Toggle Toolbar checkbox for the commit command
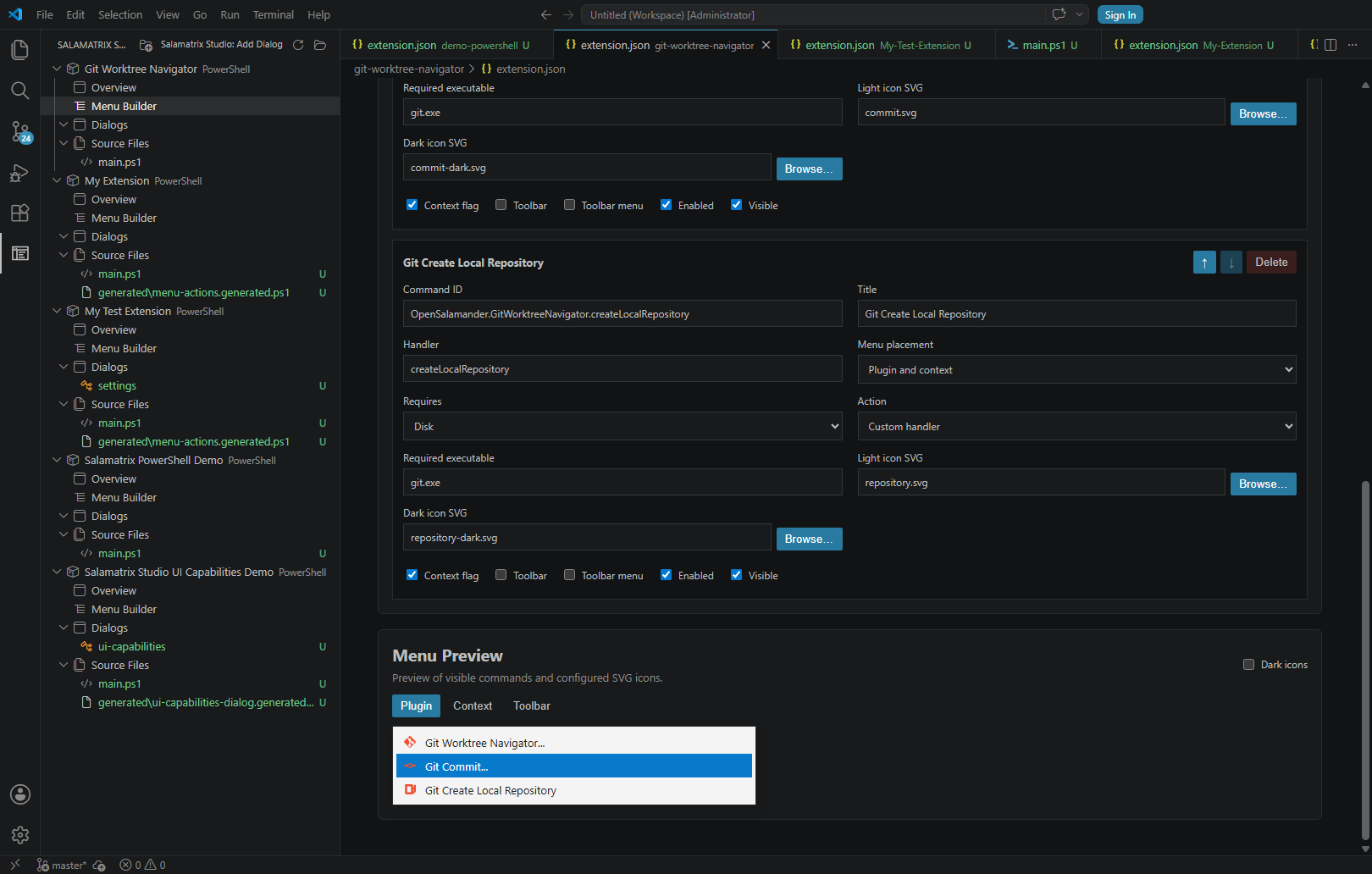1372x874 pixels. coord(501,205)
